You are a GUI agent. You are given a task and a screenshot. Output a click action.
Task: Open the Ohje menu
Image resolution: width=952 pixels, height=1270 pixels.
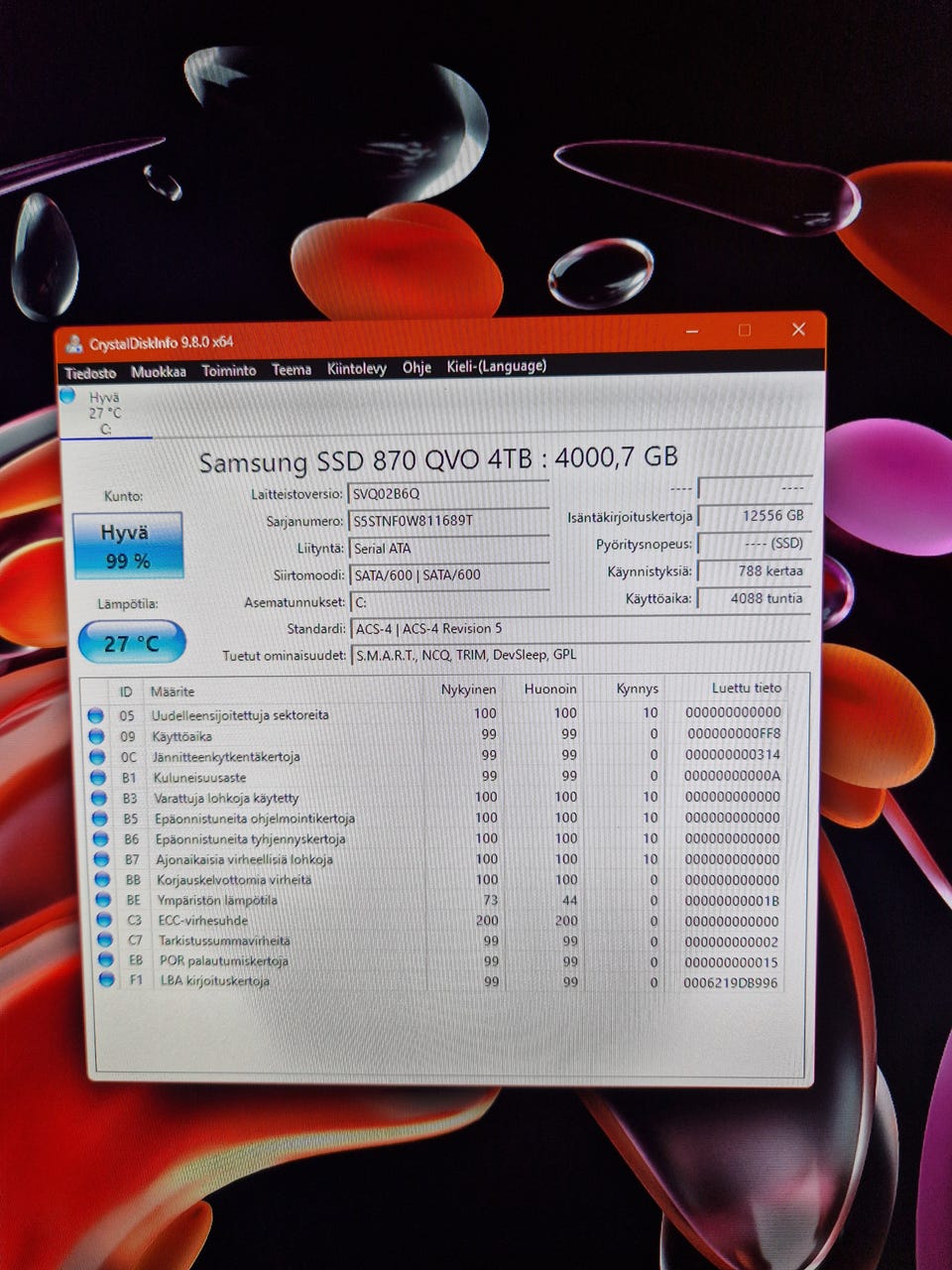416,367
